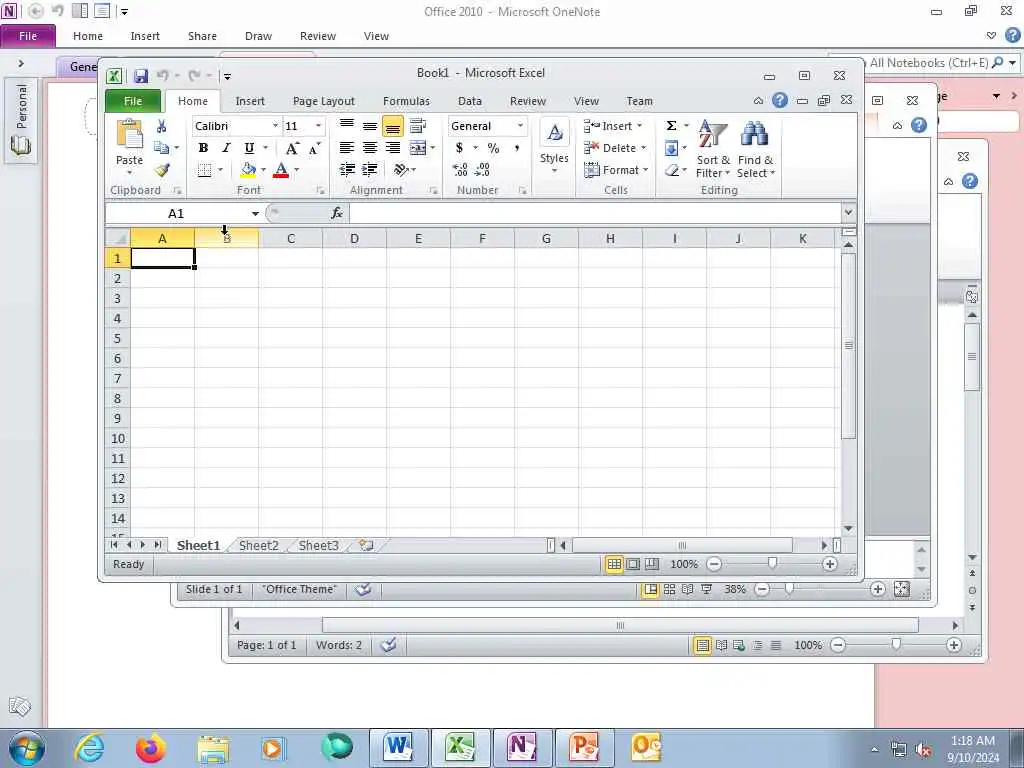The image size is (1024, 768).
Task: Click Clear eraser icon
Action: pos(671,170)
